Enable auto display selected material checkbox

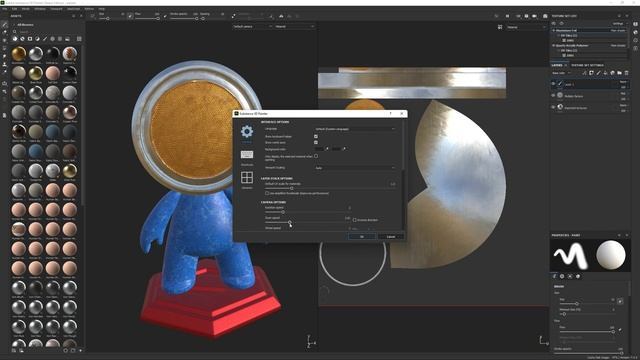[316, 156]
